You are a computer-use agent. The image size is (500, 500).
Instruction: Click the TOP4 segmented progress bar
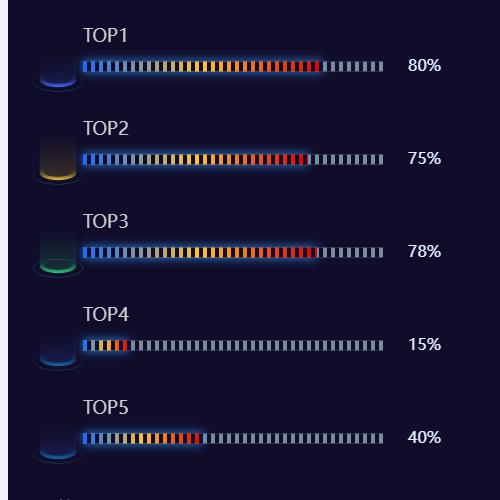tap(233, 345)
